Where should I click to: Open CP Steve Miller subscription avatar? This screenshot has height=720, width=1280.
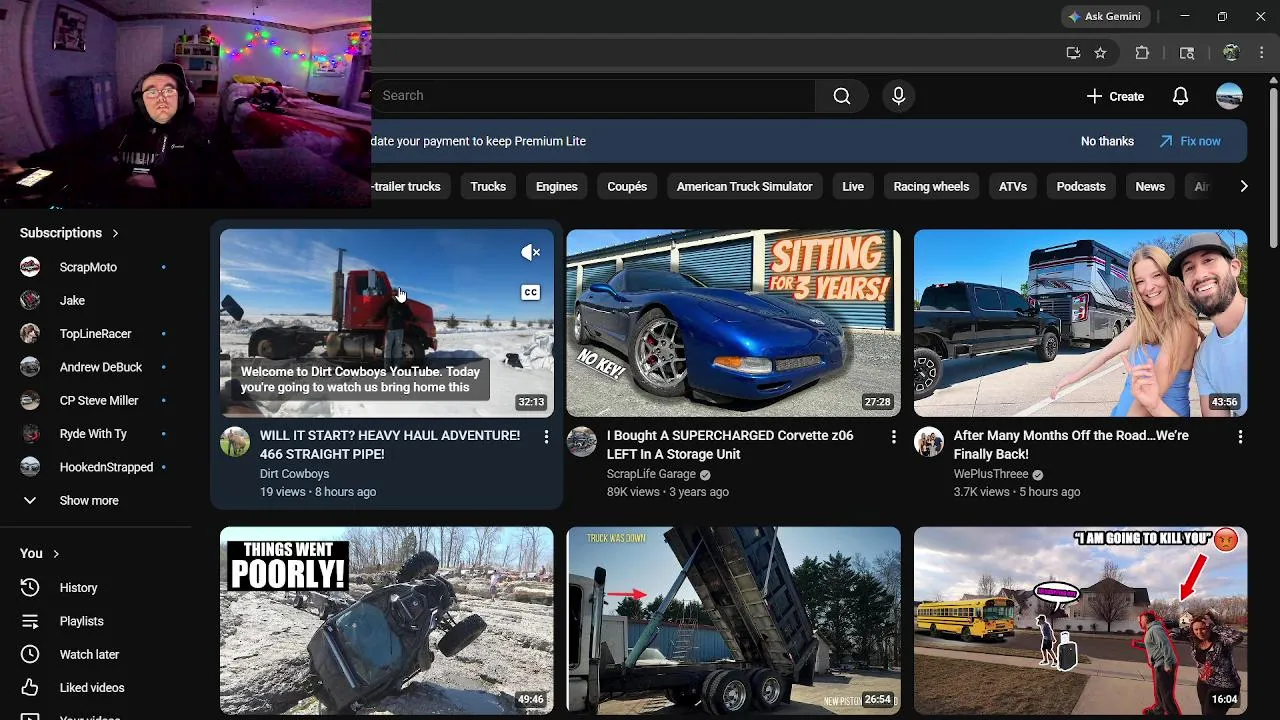[30, 400]
